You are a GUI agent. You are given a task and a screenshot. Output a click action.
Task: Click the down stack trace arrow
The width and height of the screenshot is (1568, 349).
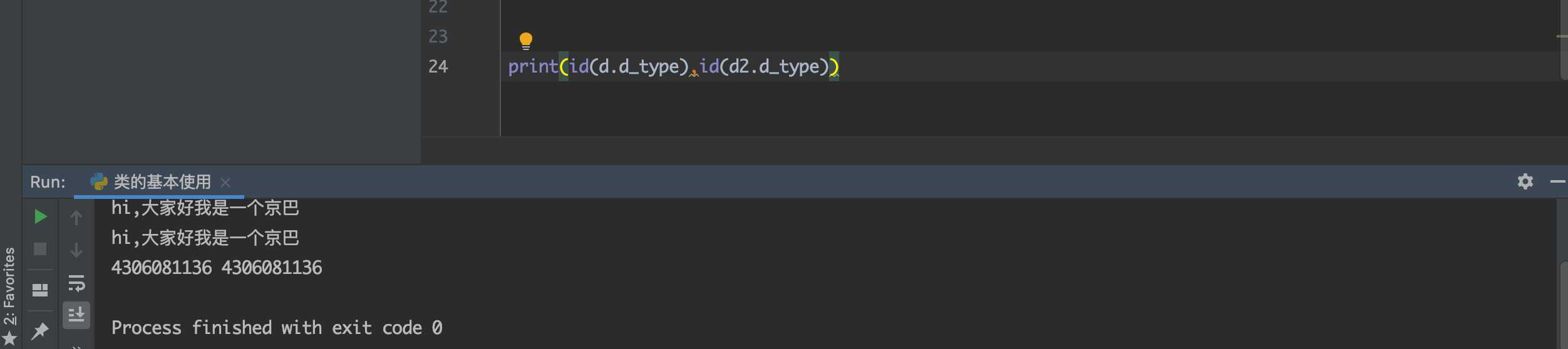point(76,250)
